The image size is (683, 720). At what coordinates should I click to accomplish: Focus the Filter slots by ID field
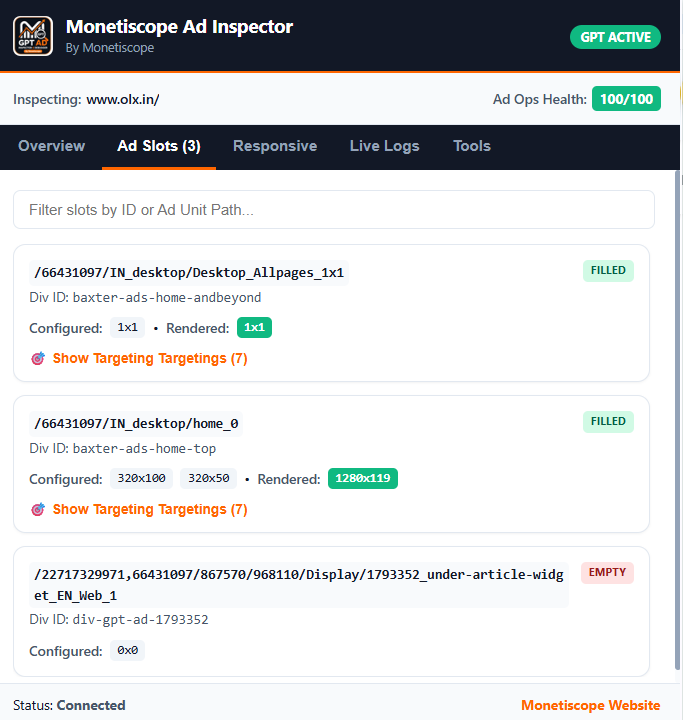(x=334, y=210)
